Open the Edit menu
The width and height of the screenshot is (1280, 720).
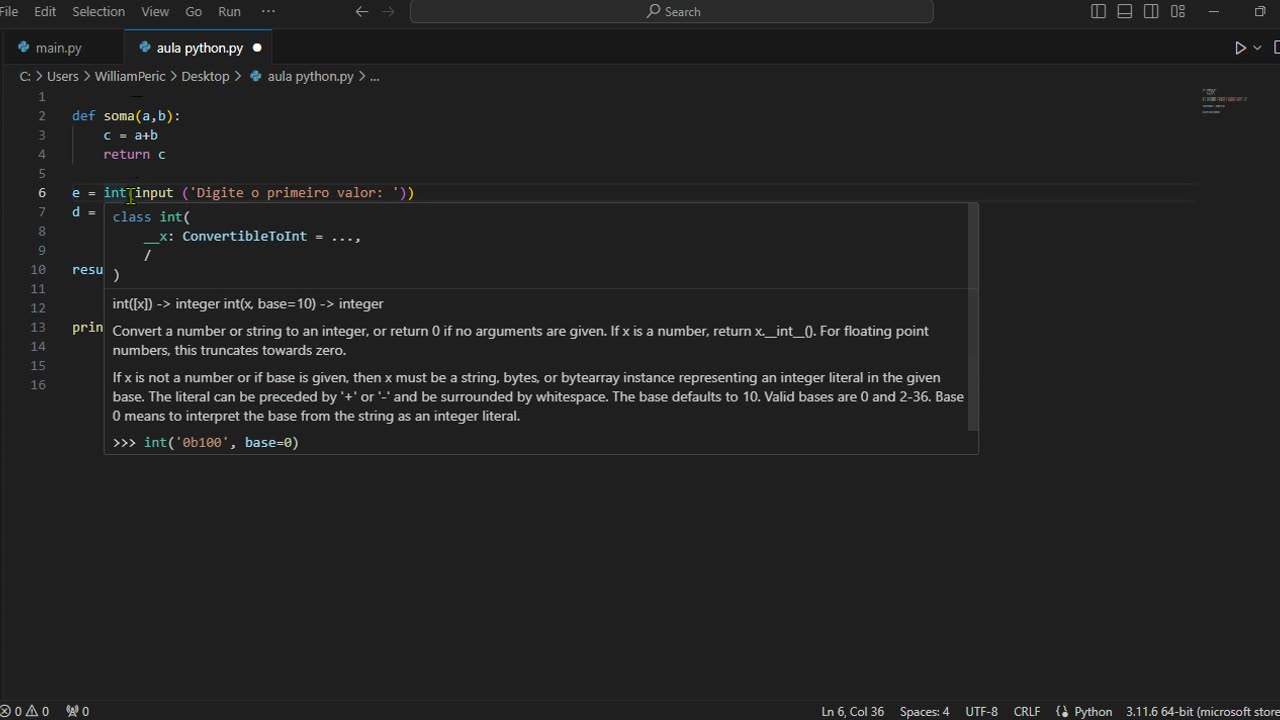45,12
